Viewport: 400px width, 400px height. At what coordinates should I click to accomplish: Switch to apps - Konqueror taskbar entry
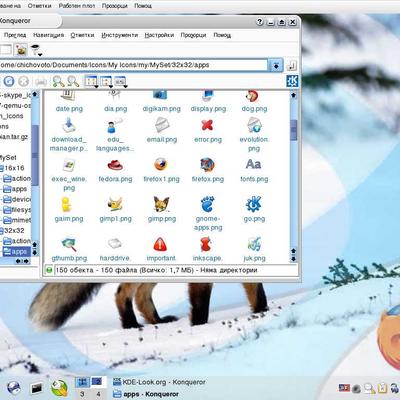[x=146, y=394]
